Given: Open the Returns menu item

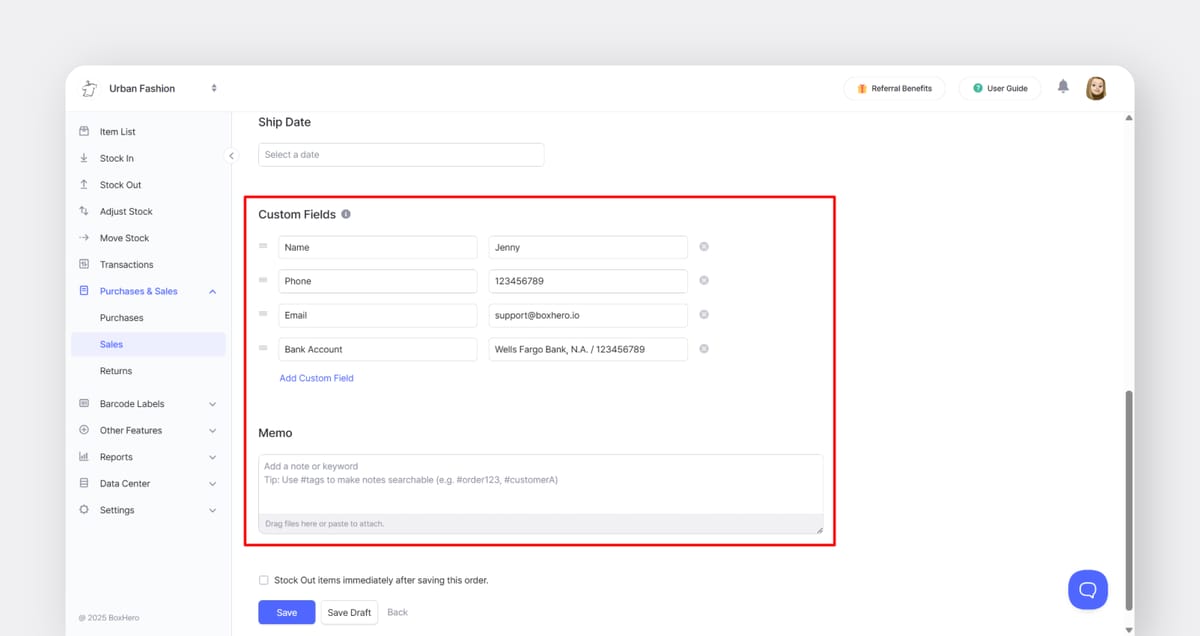Looking at the screenshot, I should click(x=115, y=370).
